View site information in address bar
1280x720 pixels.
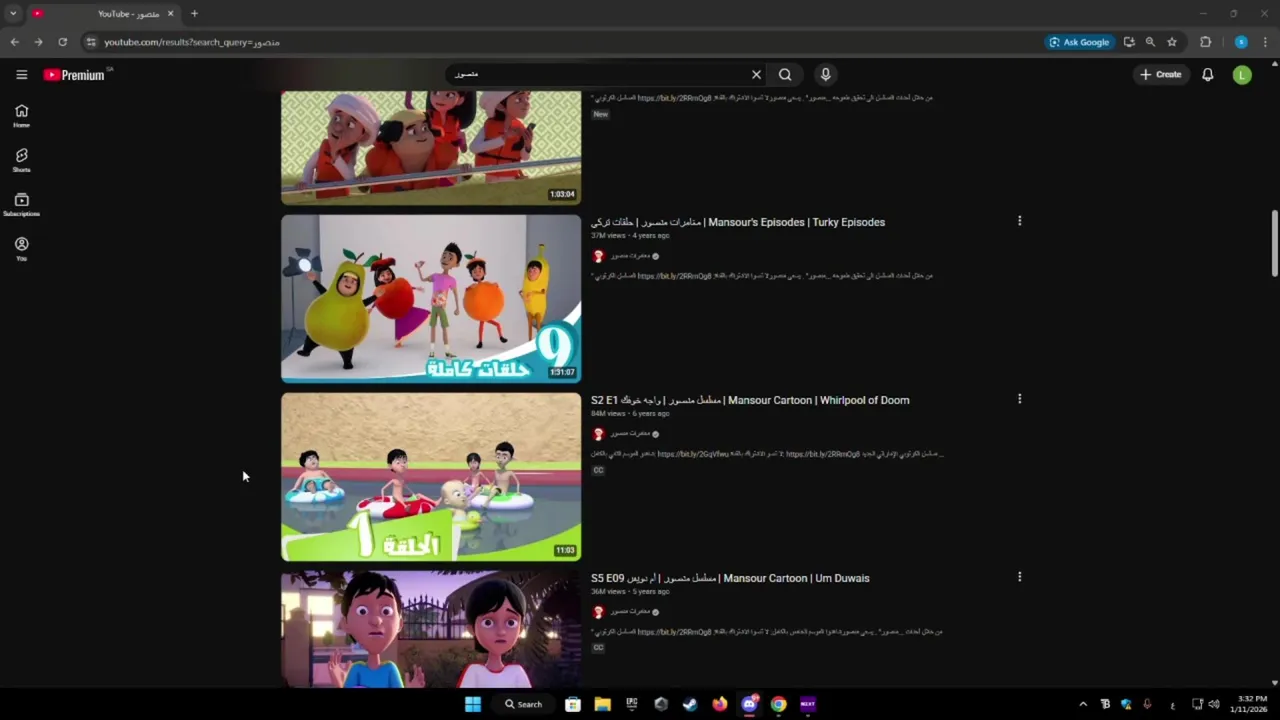click(91, 42)
